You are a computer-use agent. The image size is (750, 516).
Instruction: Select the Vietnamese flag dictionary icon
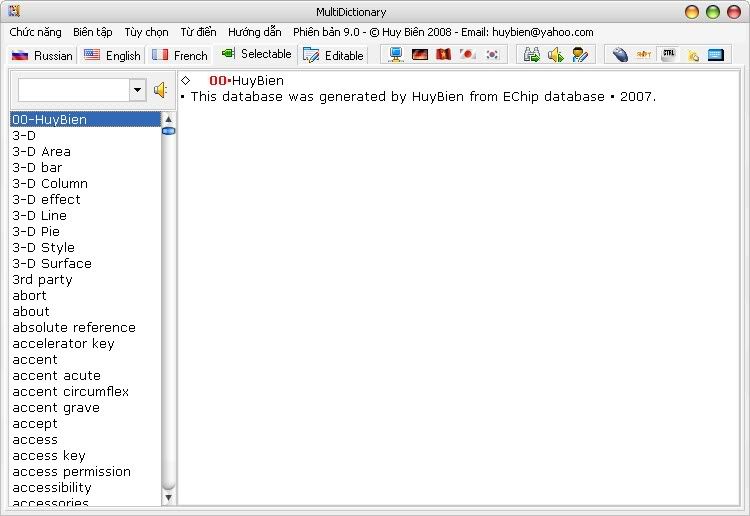(444, 54)
